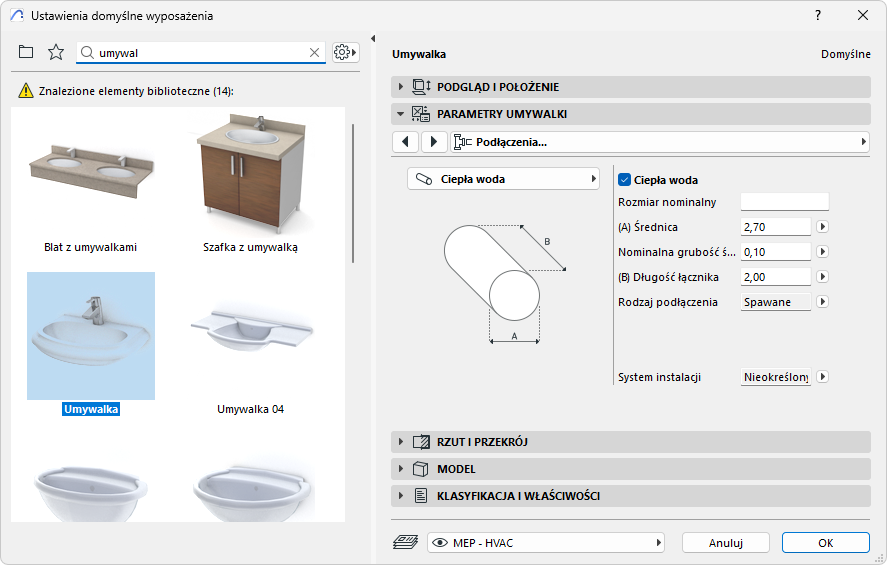The width and height of the screenshot is (887, 565).
Task: Uncheck the Ciepła woda checkbox
Action: coord(625,180)
